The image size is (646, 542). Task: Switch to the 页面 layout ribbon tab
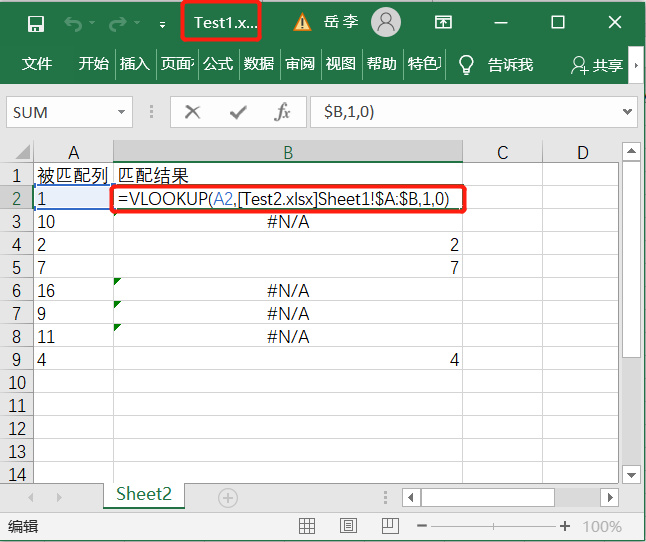point(177,64)
